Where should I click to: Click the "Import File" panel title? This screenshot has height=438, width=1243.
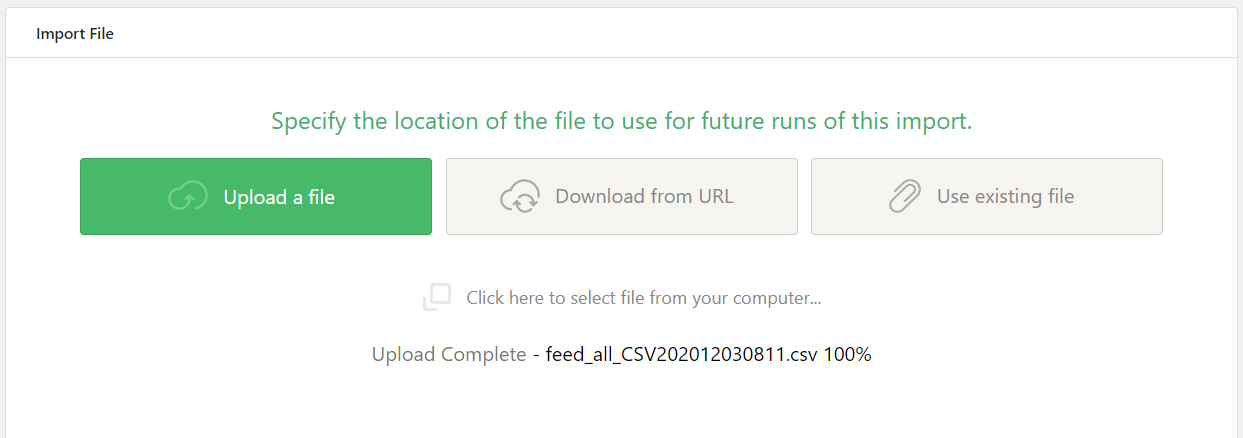click(75, 34)
